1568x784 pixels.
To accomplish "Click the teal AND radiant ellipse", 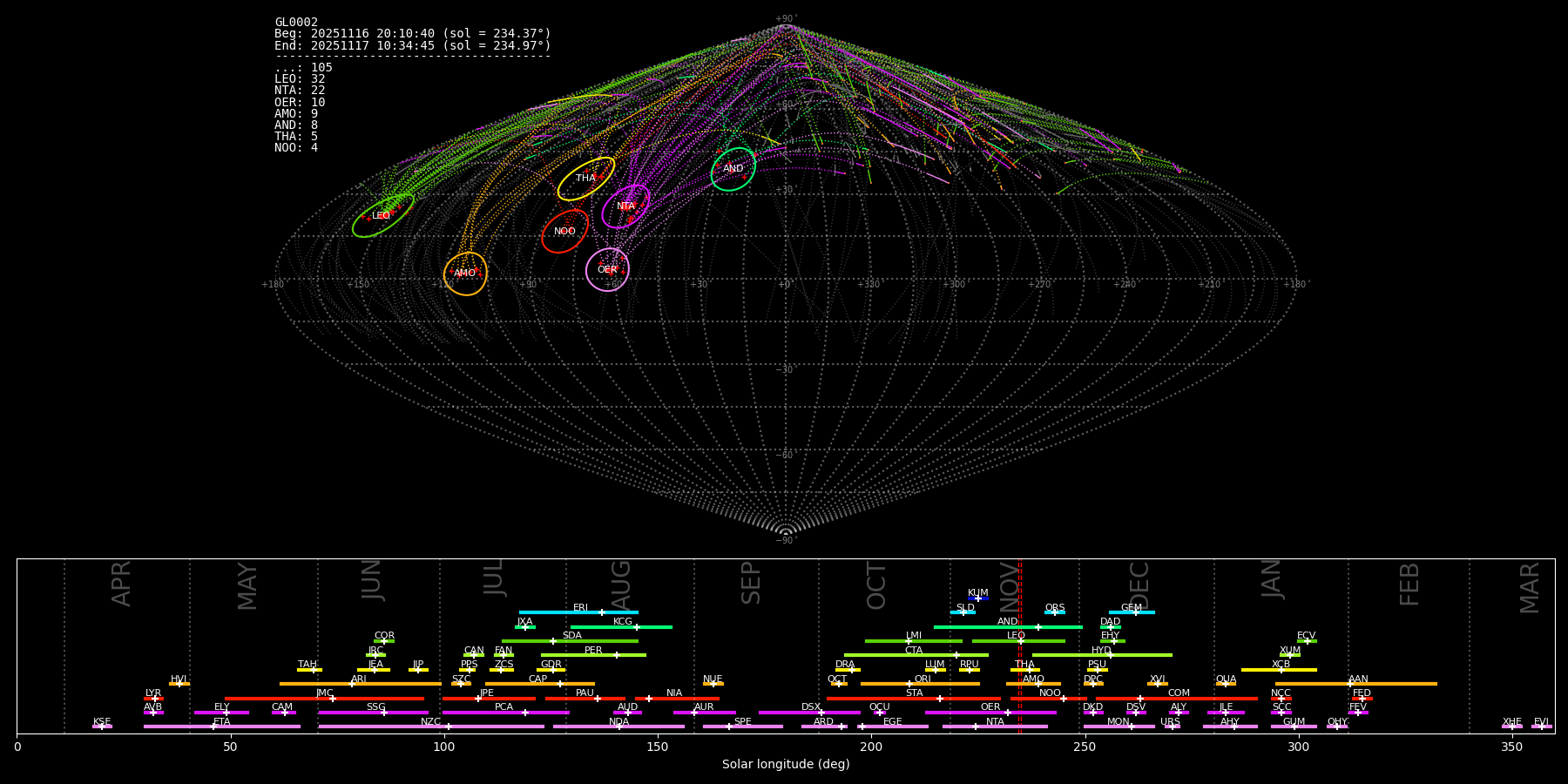I will pos(733,169).
